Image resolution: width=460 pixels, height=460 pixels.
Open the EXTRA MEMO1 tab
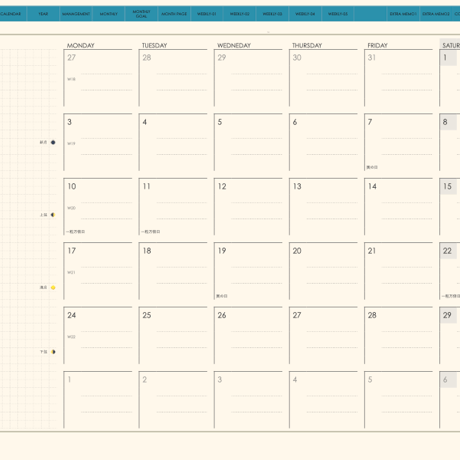403,14
